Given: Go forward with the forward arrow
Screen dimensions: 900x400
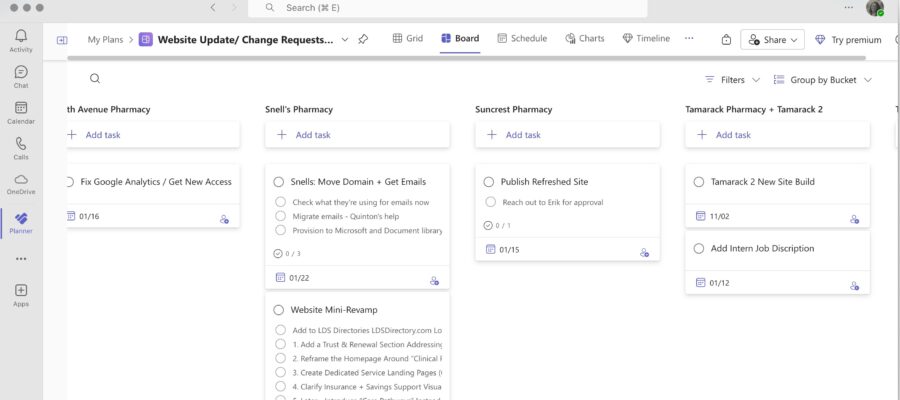Looking at the screenshot, I should [234, 7].
